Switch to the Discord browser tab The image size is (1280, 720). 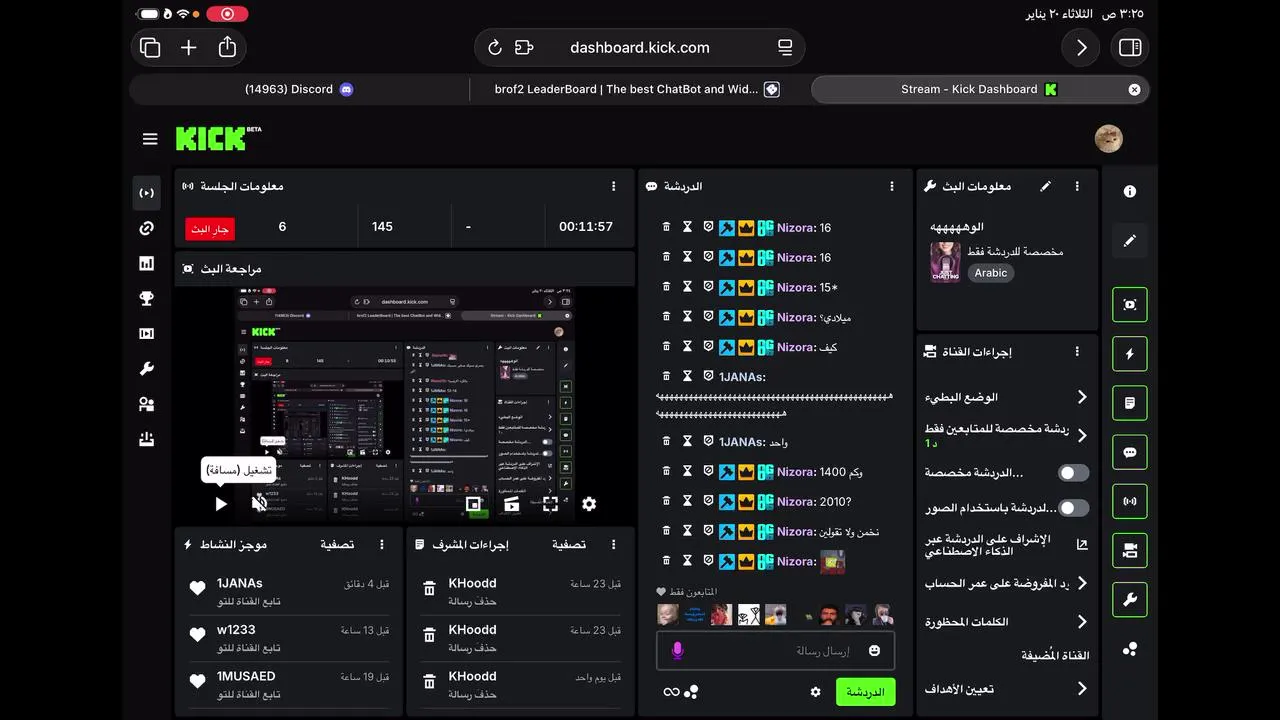click(299, 89)
